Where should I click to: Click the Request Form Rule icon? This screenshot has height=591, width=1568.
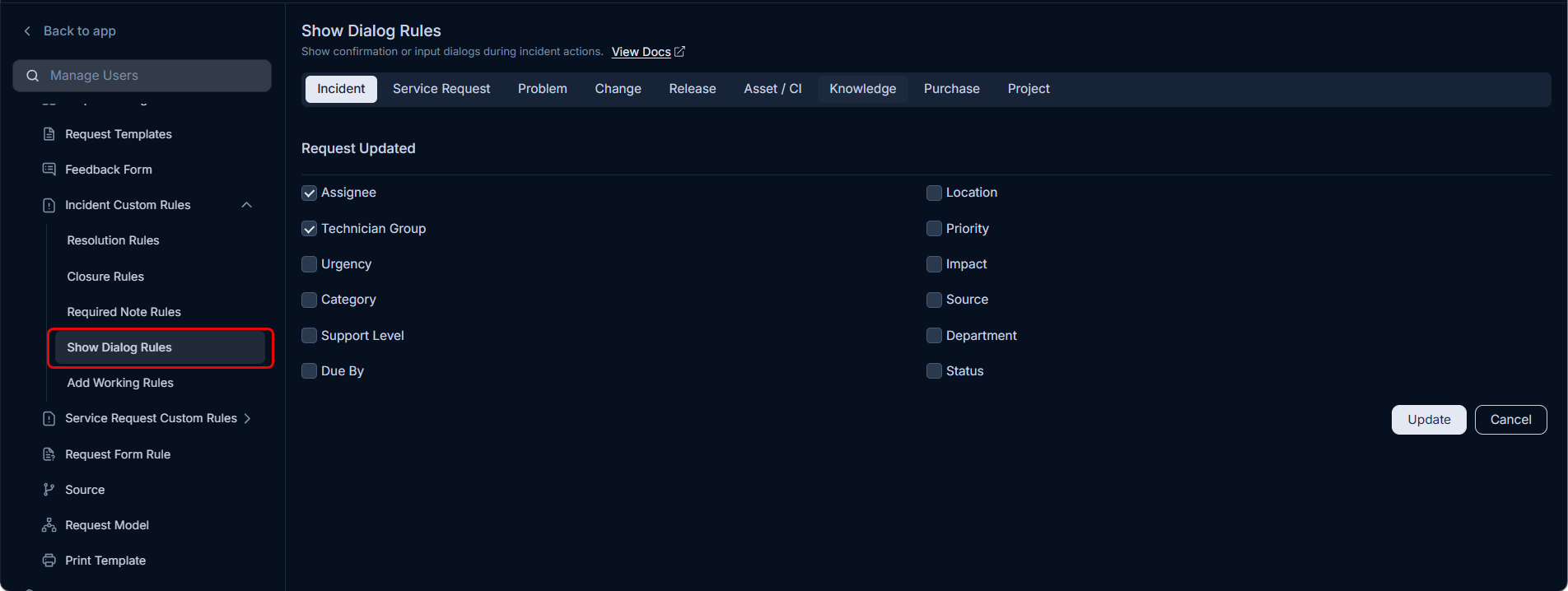(x=49, y=454)
